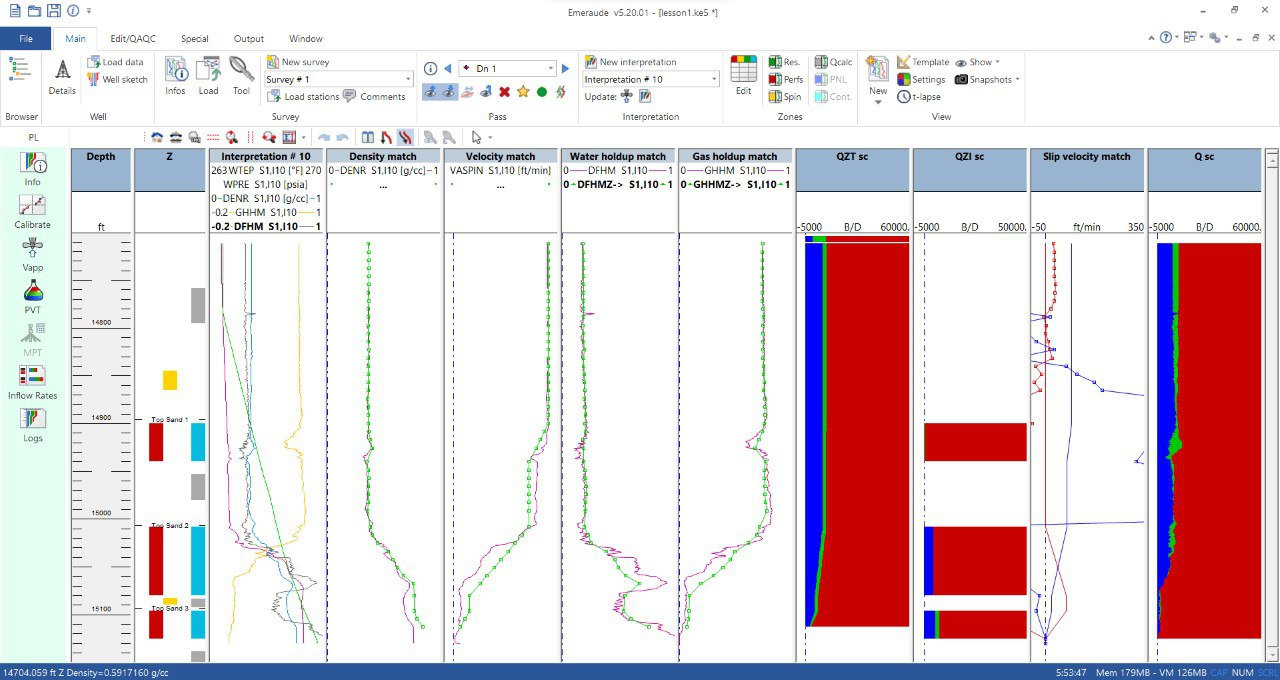
Task: Toggle the green circle pass status
Action: point(542,92)
